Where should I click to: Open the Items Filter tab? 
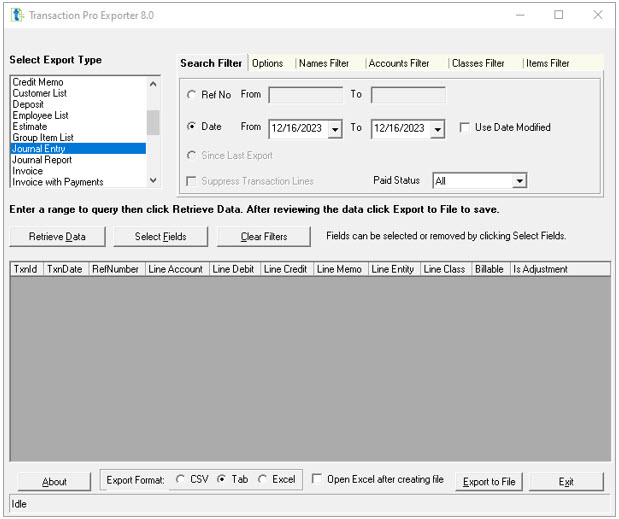(548, 63)
